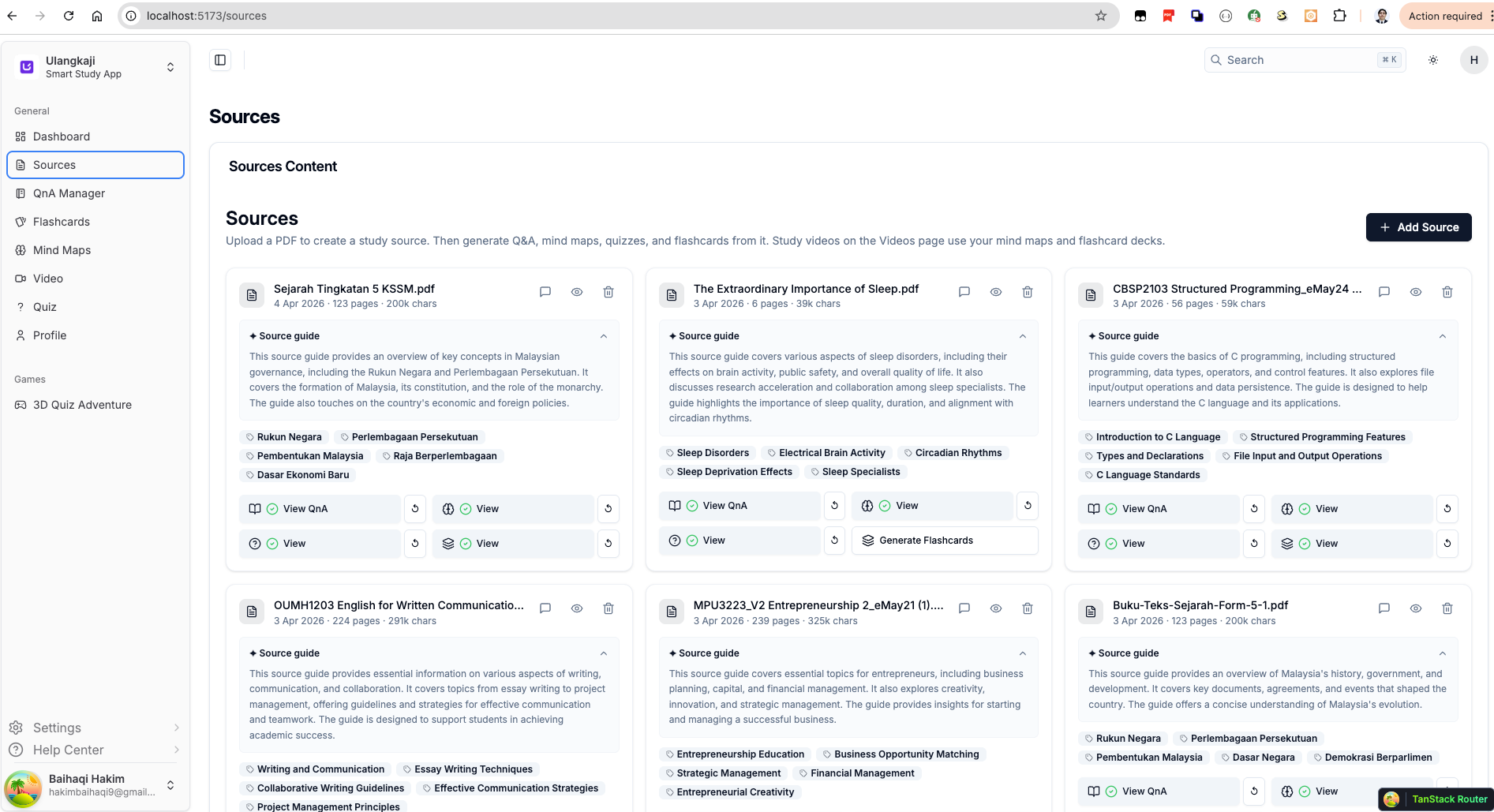Collapse the Source guide of the Sleep PDF
The height and width of the screenshot is (812, 1494).
[1023, 336]
